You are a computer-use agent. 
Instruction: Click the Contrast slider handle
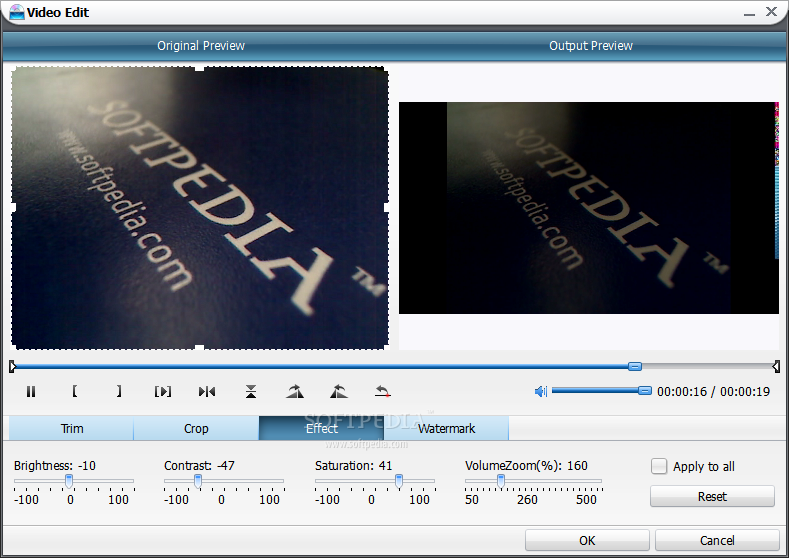coord(198,481)
